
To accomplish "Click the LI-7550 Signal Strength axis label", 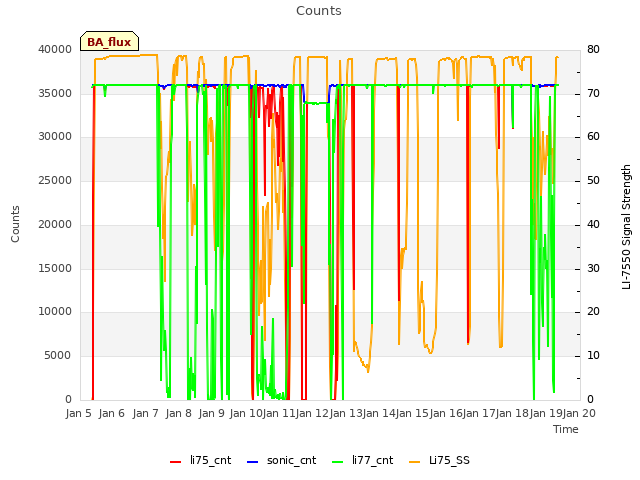I will pyautogui.click(x=626, y=227).
